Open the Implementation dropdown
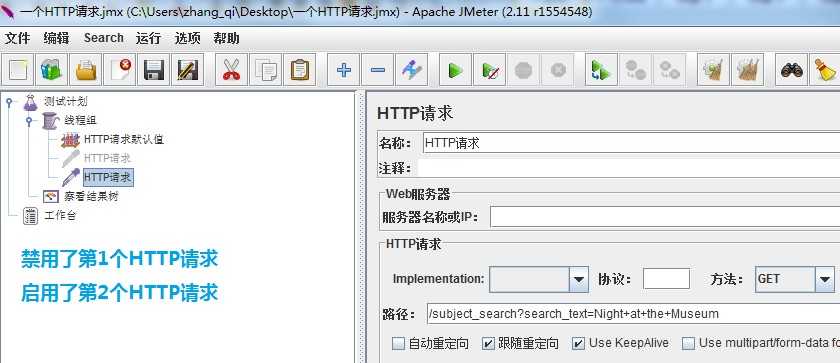This screenshot has height=363, width=840. point(578,279)
